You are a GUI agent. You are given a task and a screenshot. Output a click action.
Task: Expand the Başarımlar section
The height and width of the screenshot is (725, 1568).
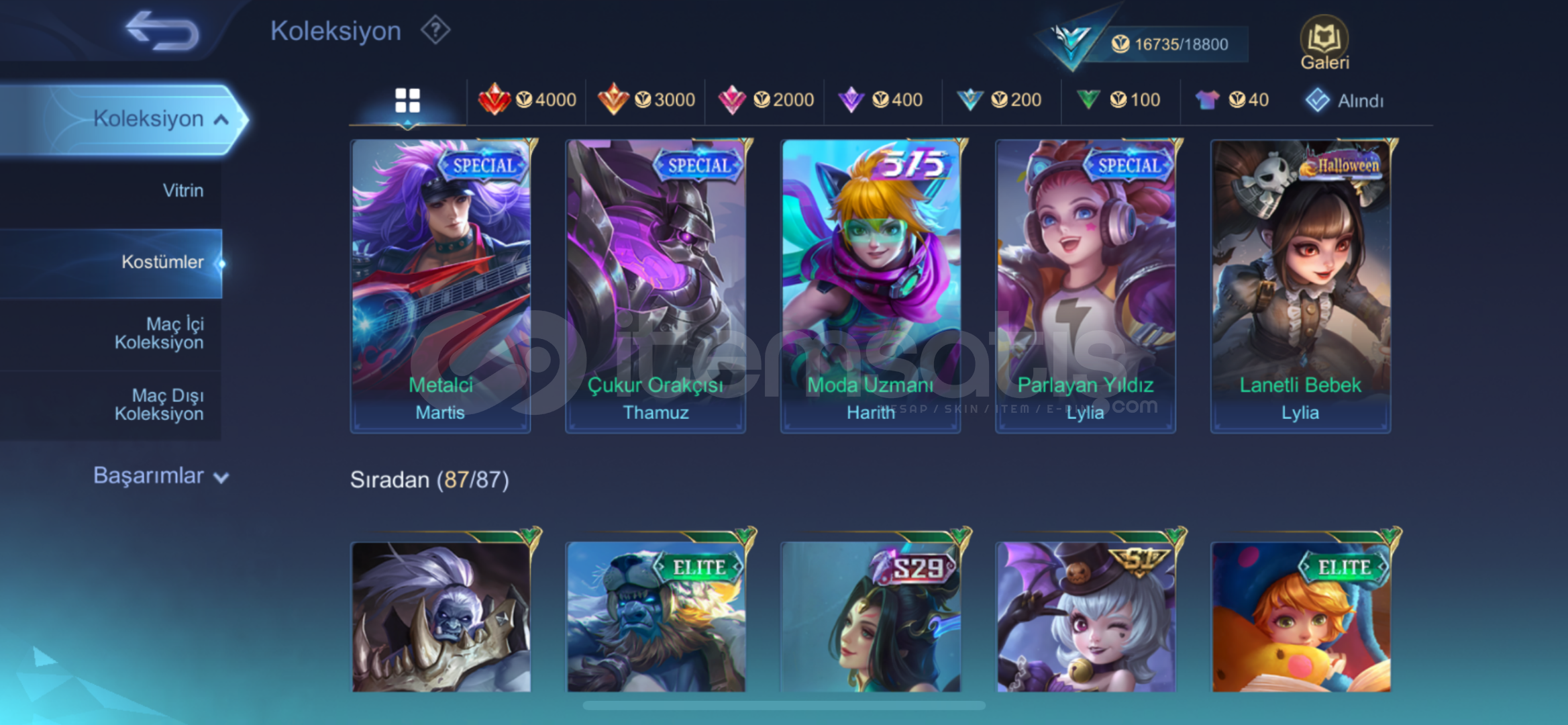[x=161, y=476]
